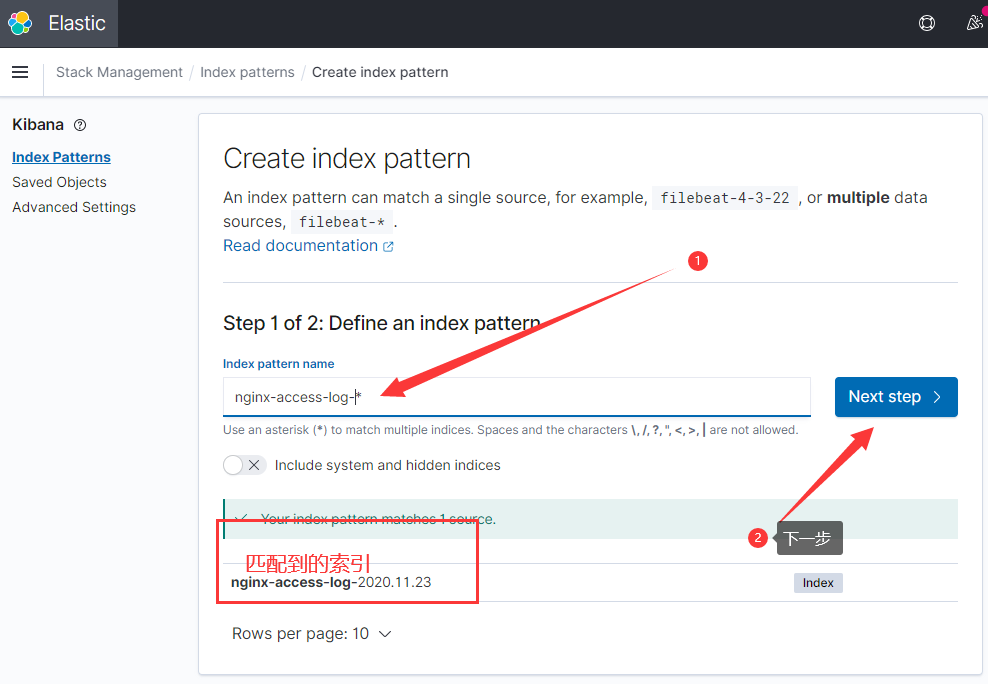Select Saved Objects in the sidebar
988x684 pixels.
point(59,182)
